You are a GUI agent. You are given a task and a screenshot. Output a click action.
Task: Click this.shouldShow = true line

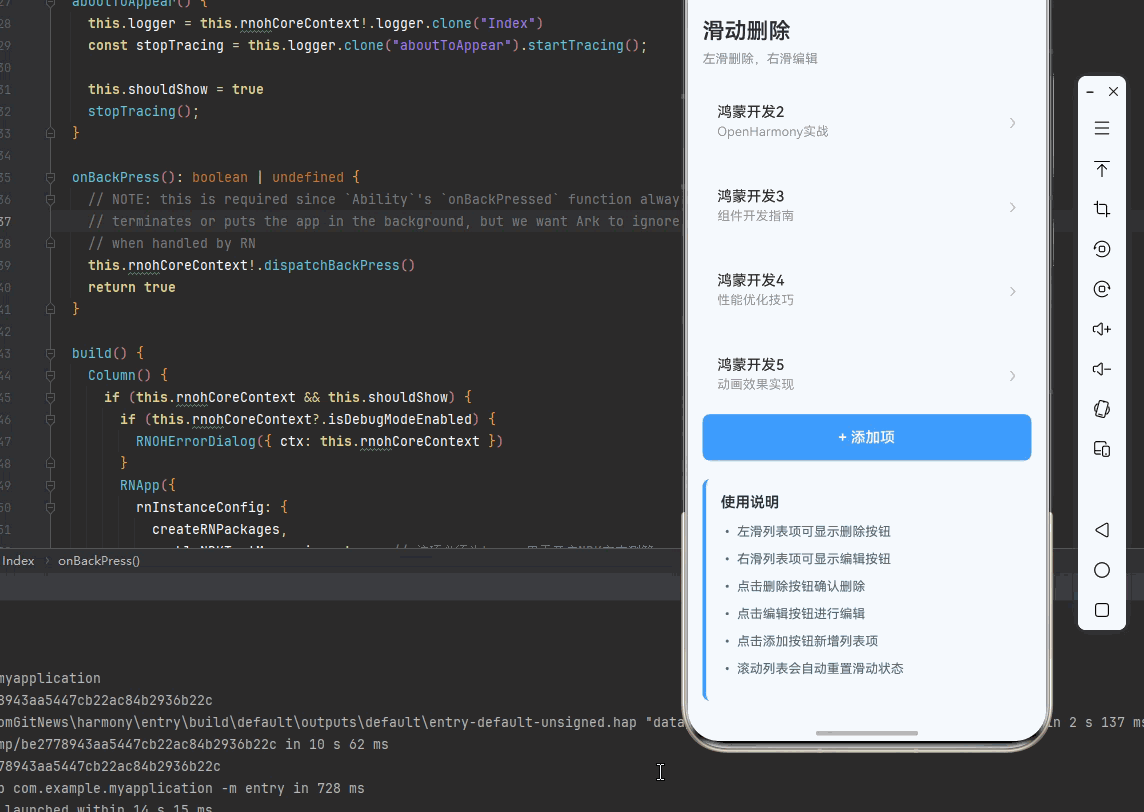175,89
